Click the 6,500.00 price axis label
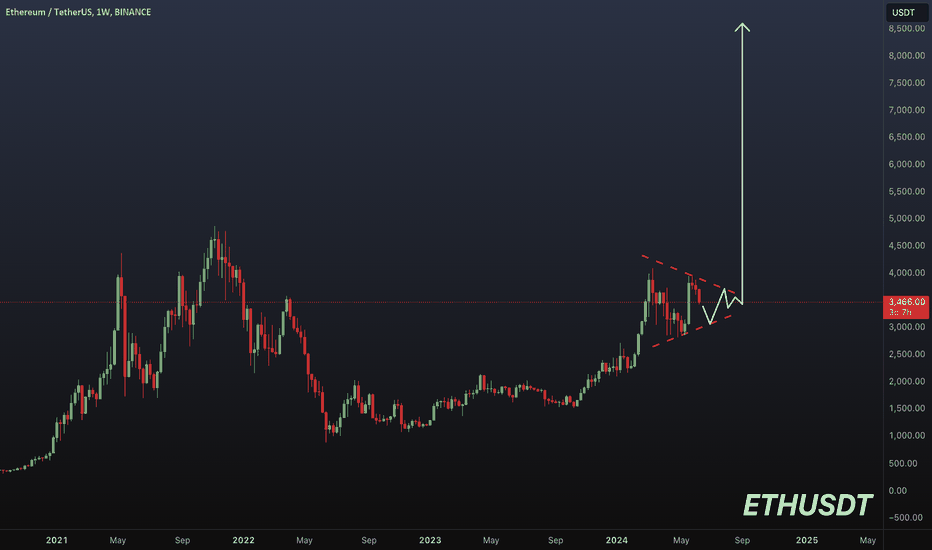932x550 pixels. (x=906, y=137)
